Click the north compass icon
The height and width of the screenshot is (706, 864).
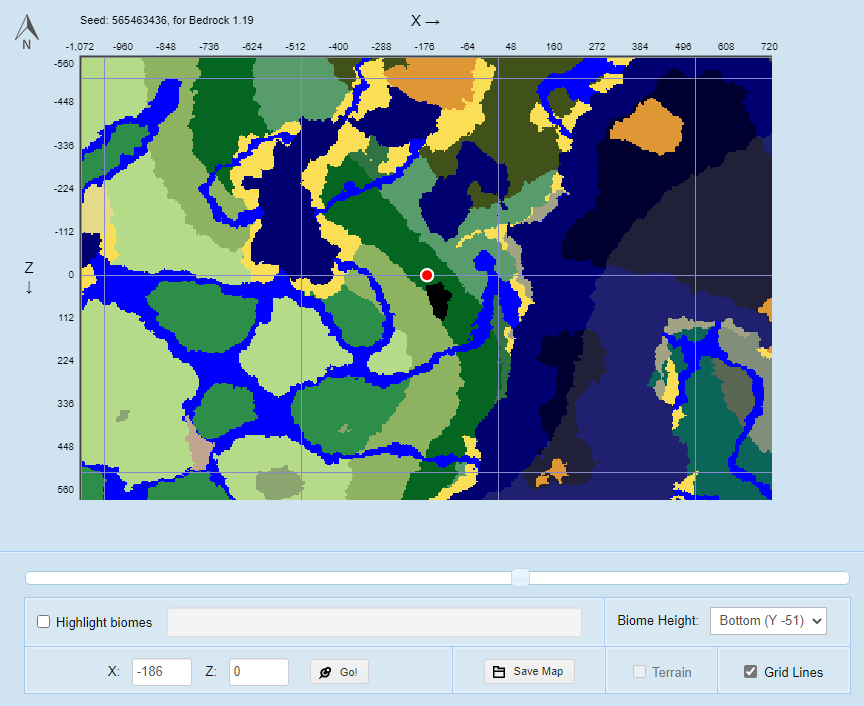(x=26, y=31)
